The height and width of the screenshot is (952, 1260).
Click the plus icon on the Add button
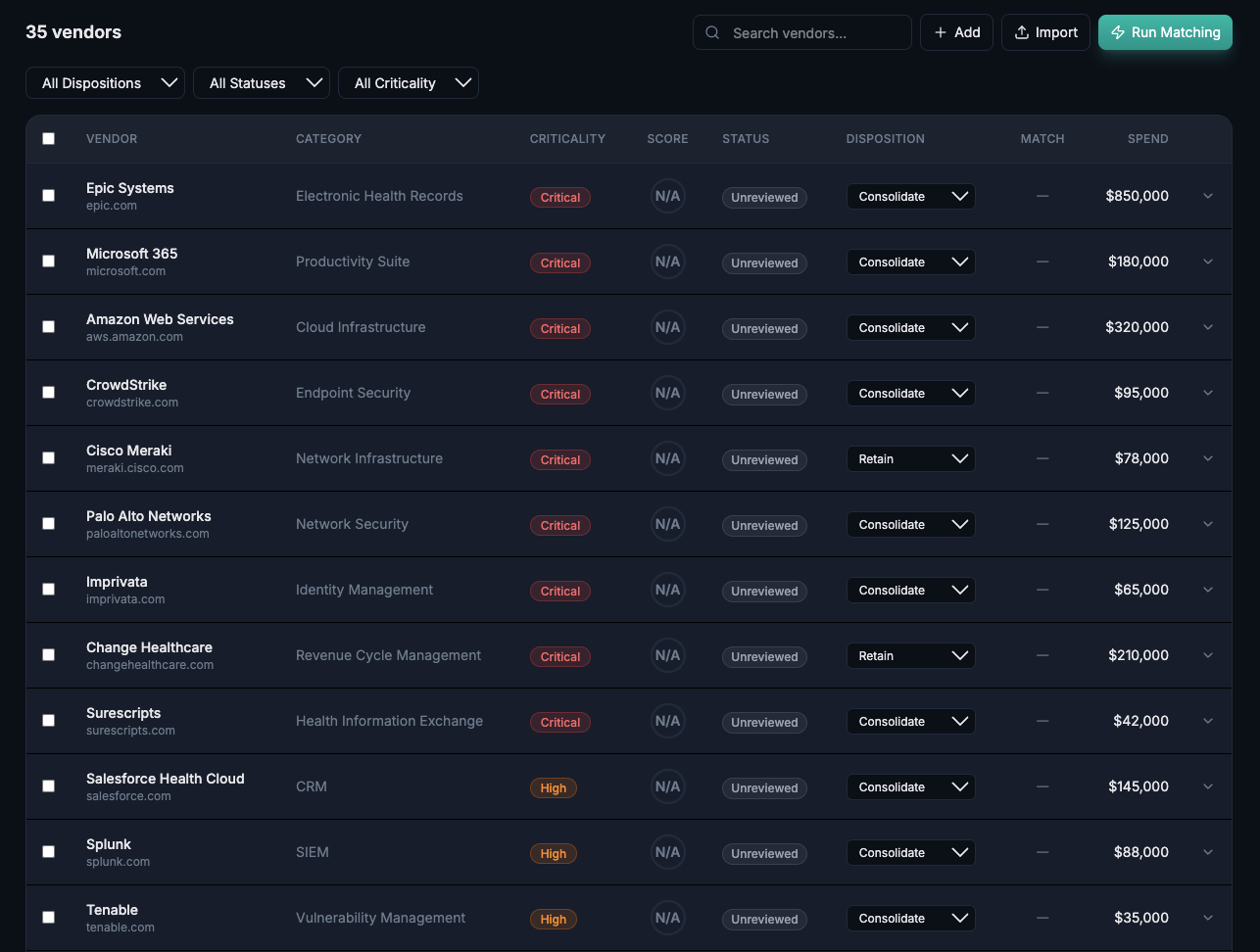pyautogui.click(x=942, y=32)
